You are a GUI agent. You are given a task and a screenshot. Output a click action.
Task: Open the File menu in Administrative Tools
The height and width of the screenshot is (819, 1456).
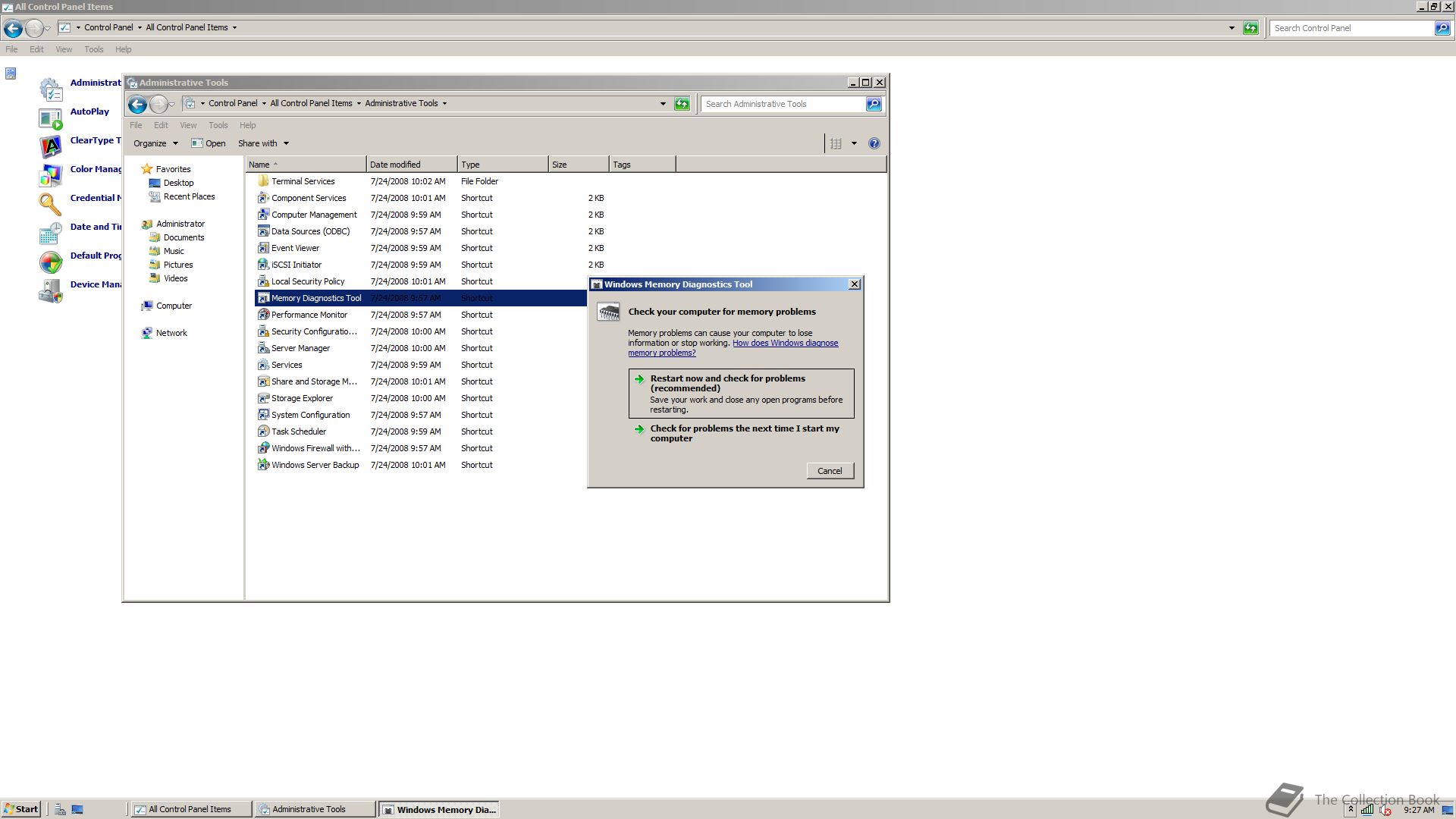pos(136,125)
